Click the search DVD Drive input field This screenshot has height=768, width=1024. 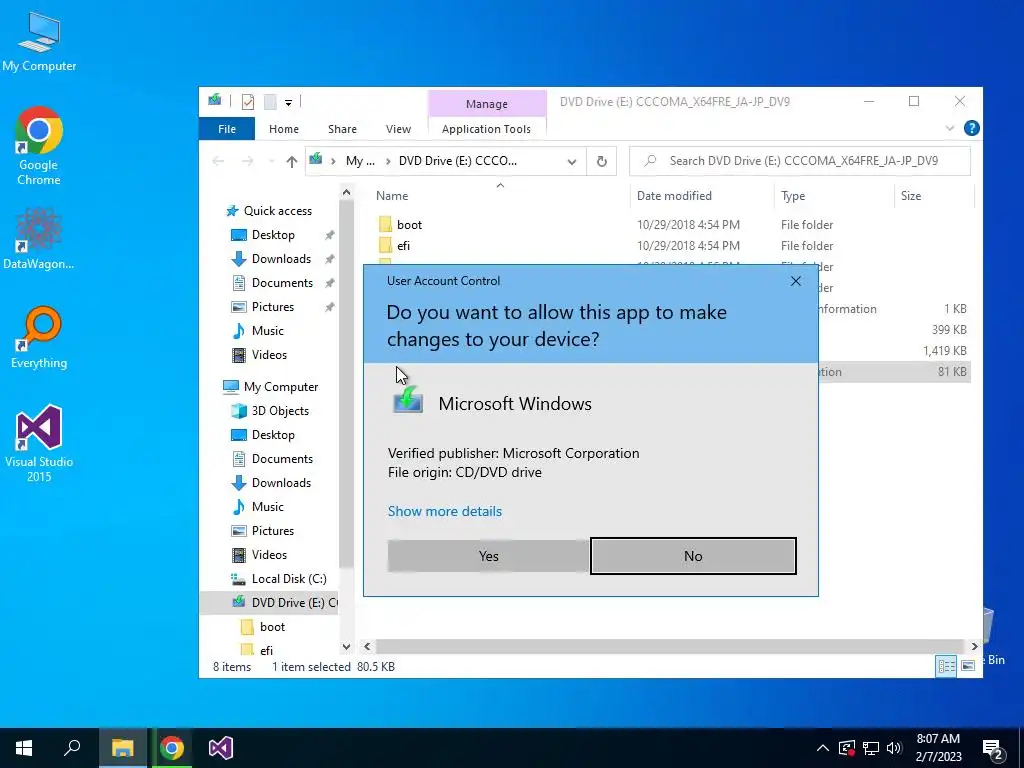[800, 161]
